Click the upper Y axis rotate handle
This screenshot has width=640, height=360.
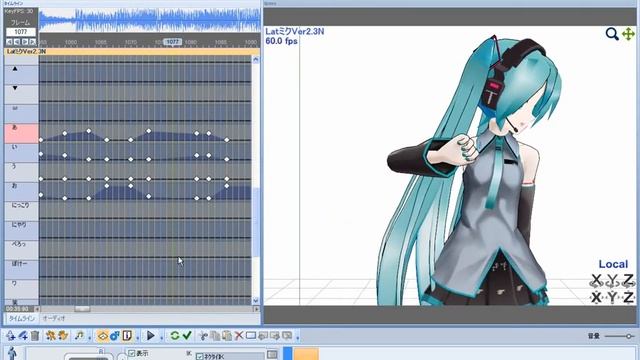click(x=612, y=280)
